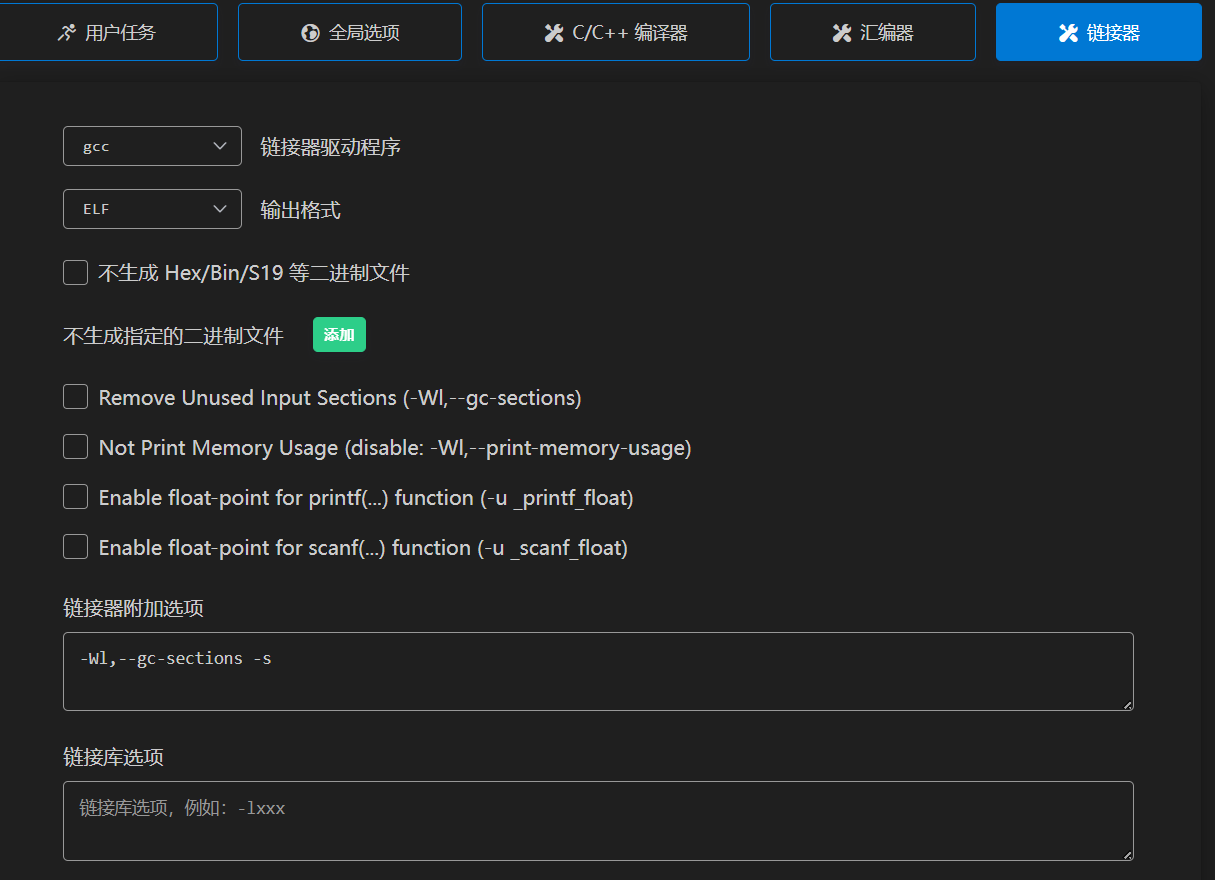Click the tools icon beside C/C++ 编译器
The height and width of the screenshot is (880, 1215).
click(x=553, y=33)
